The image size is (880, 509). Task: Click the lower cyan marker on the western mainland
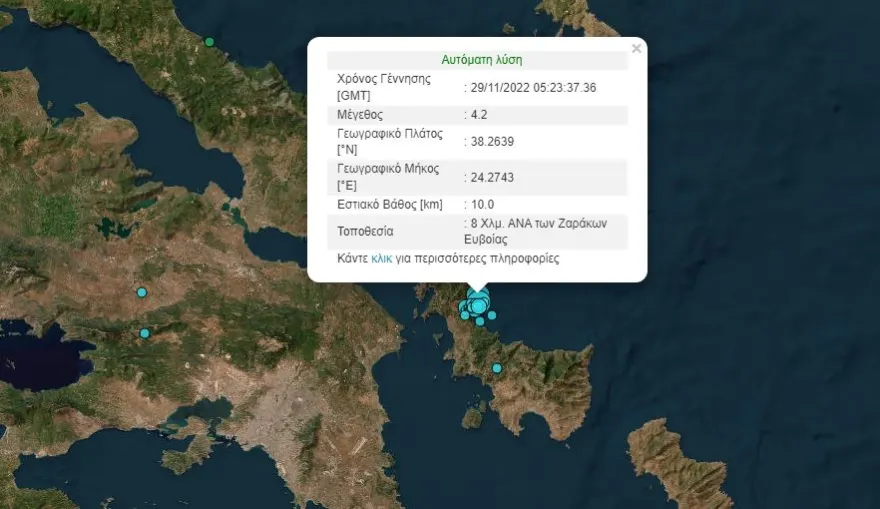tap(145, 333)
